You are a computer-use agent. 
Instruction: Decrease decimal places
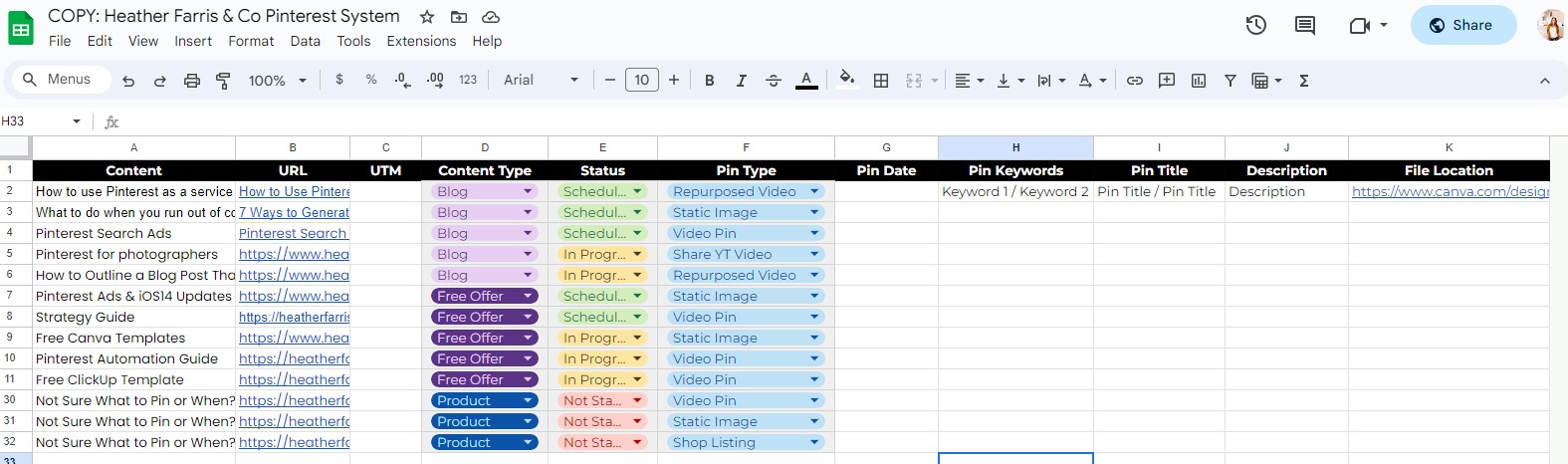[x=403, y=80]
